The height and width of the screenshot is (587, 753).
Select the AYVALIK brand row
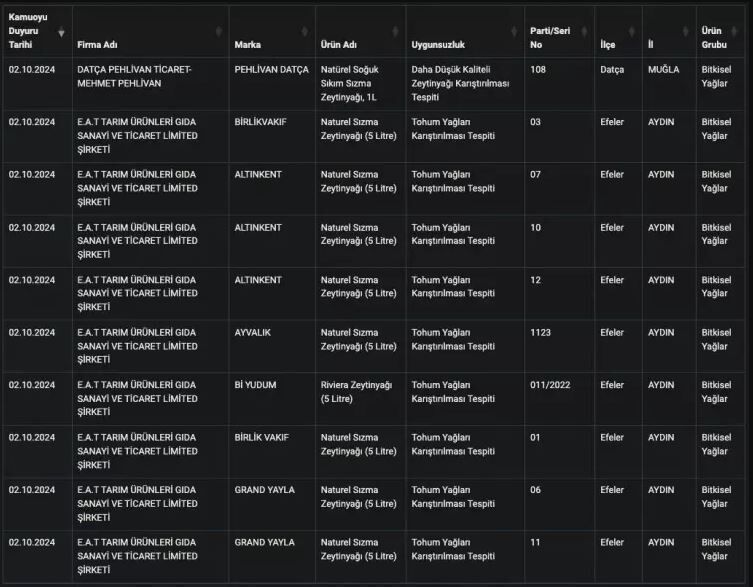point(252,332)
